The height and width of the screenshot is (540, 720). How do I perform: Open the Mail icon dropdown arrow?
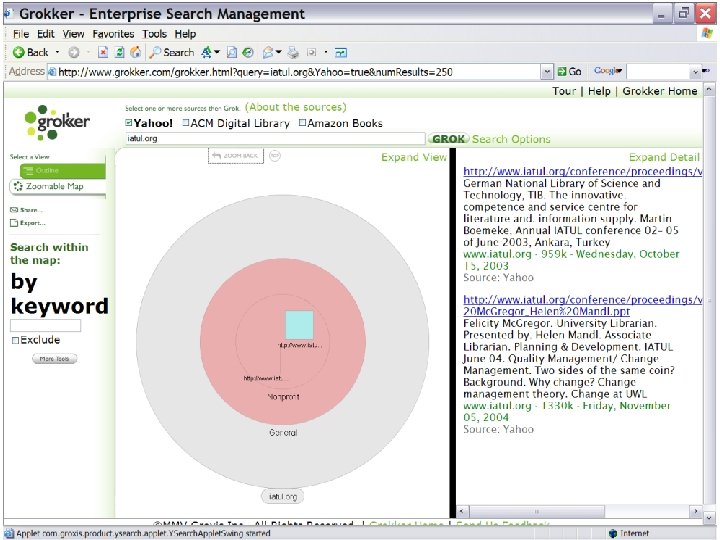coord(279,53)
